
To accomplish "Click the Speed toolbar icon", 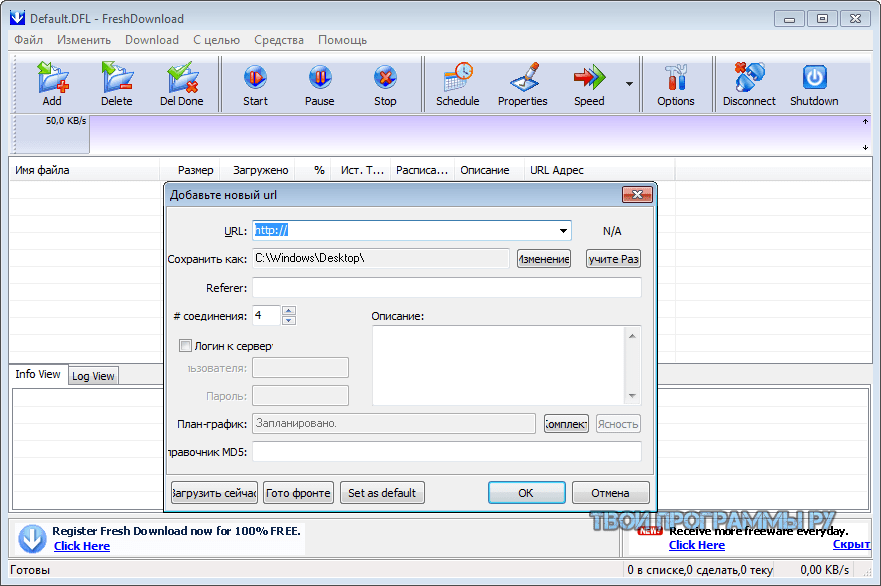I will [589, 84].
